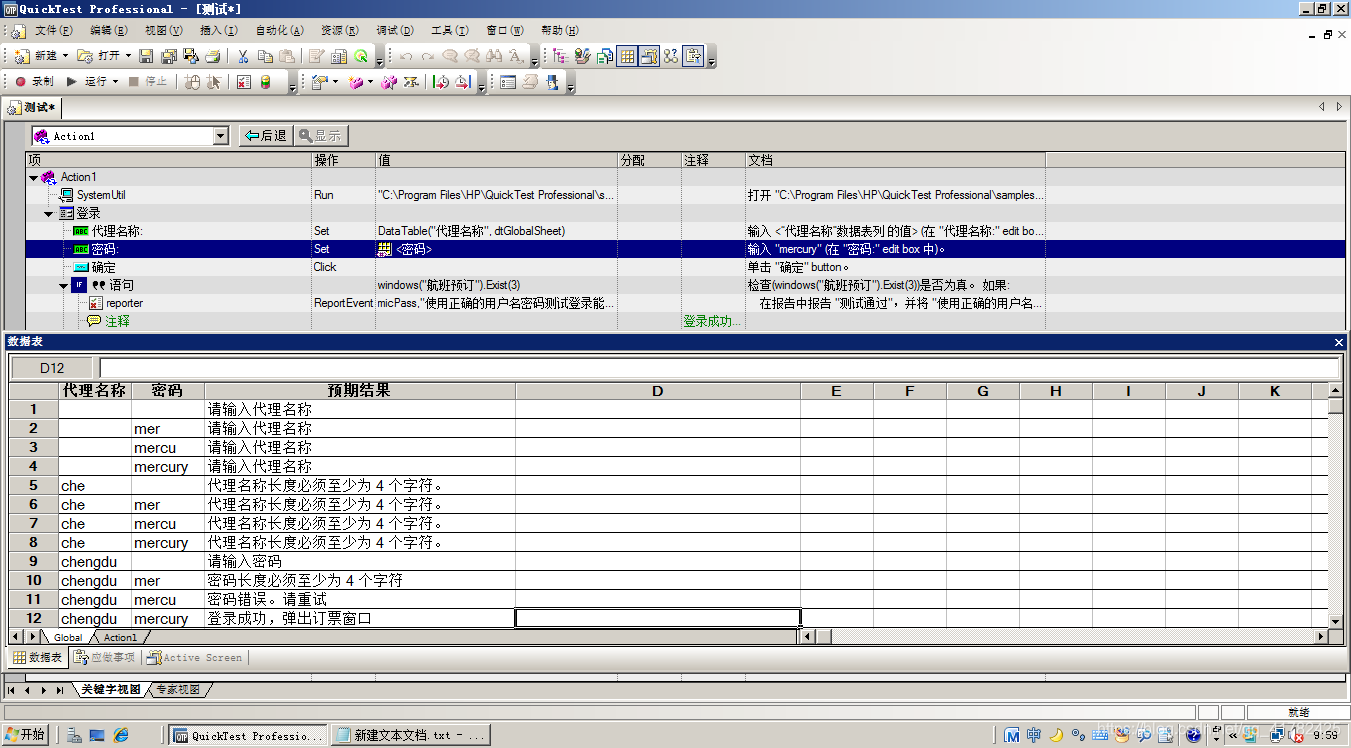1351x748 pixels.
Task: Open the Windows 开始 Start menu
Action: [26, 735]
